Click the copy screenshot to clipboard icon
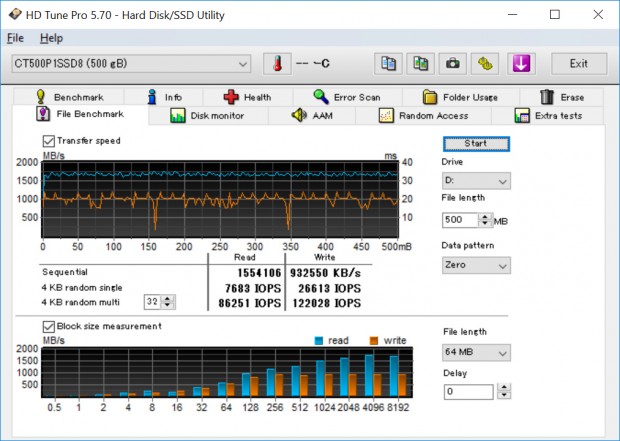Screen dimensions: 620x441 pos(421,64)
